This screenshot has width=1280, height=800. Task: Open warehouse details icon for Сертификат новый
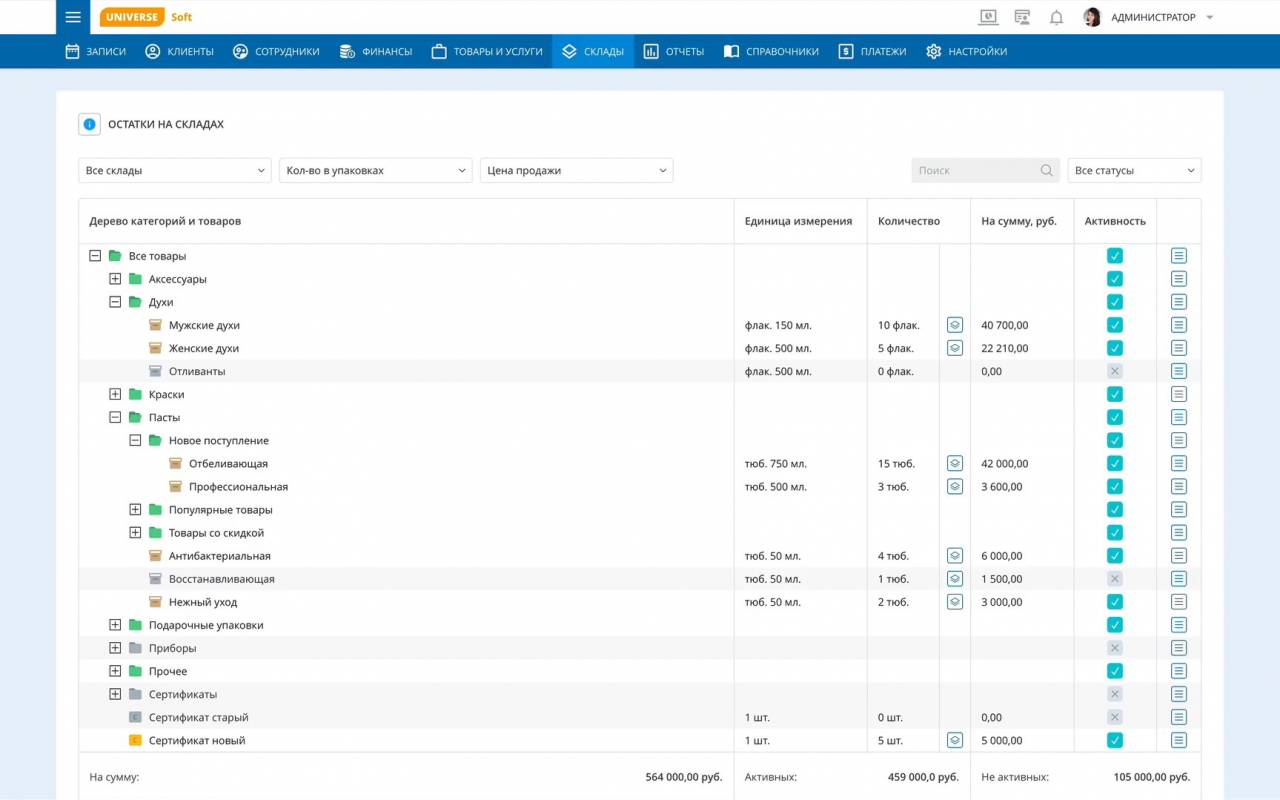pos(955,740)
